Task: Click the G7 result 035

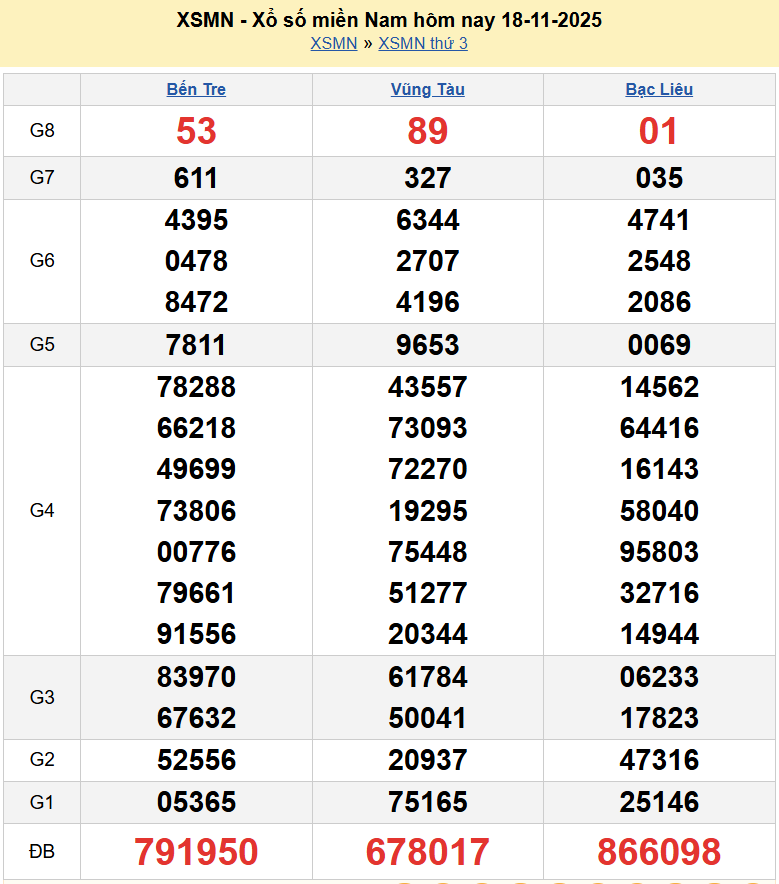Action: pyautogui.click(x=659, y=178)
